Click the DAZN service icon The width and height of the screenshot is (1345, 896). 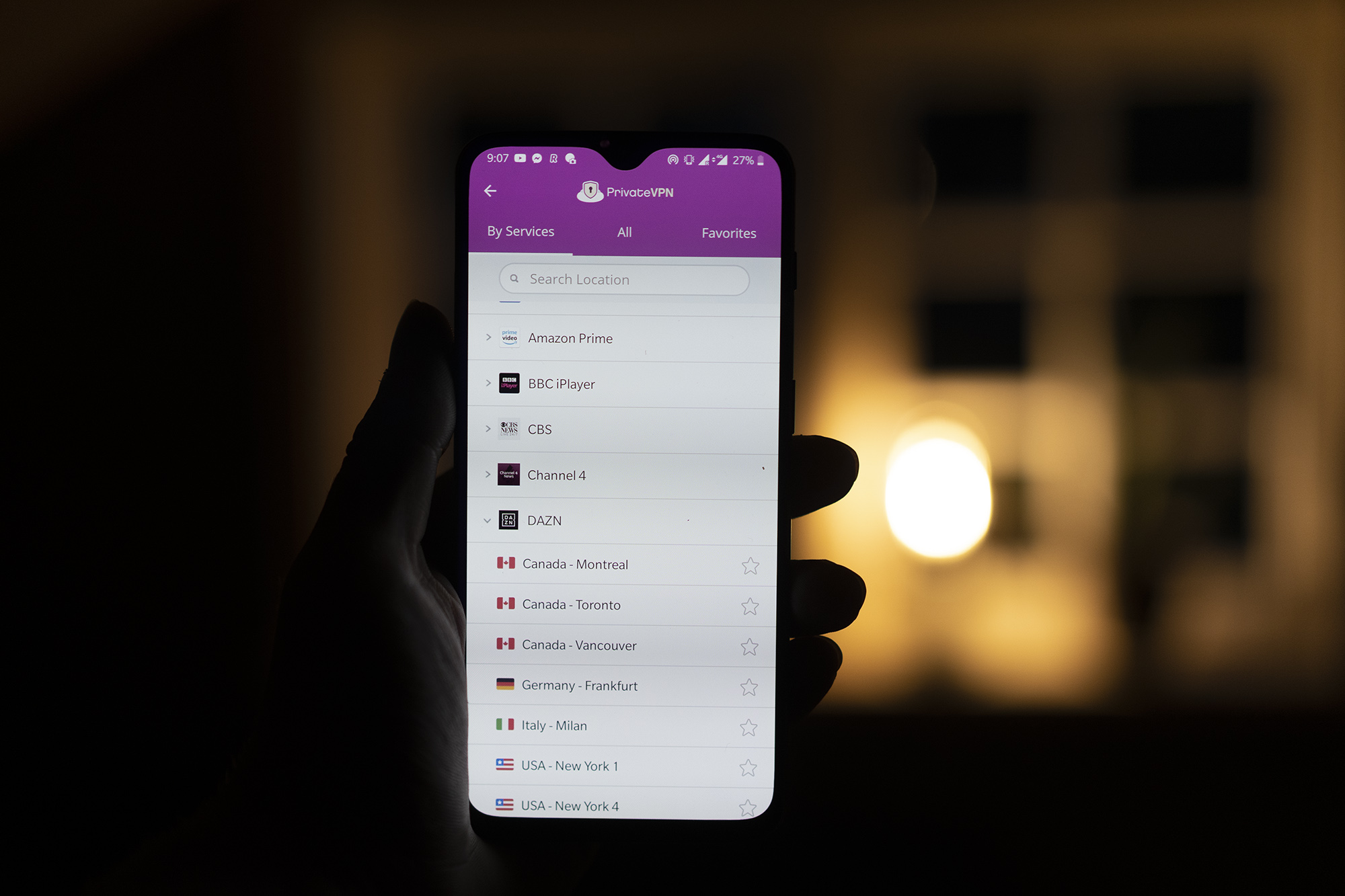509,520
